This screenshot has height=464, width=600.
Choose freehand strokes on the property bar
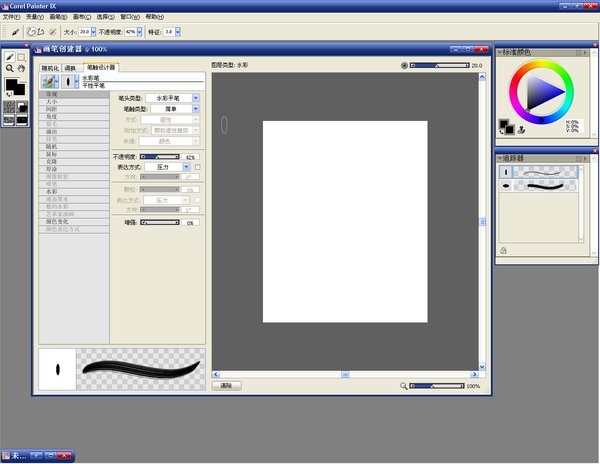coord(31,32)
